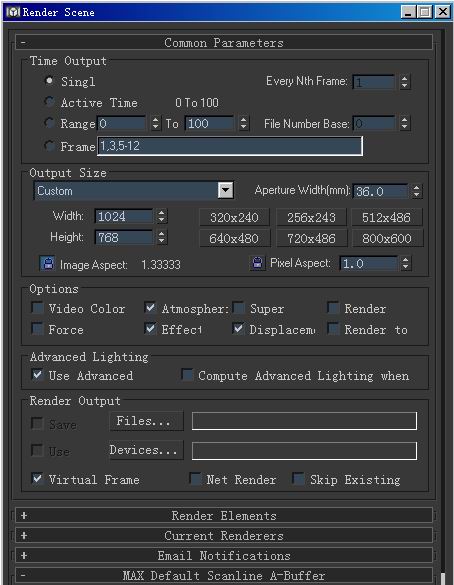Viewport: 454px width, 585px height.
Task: Expand the Email Notifications rollout
Action: pyautogui.click(x=224, y=556)
